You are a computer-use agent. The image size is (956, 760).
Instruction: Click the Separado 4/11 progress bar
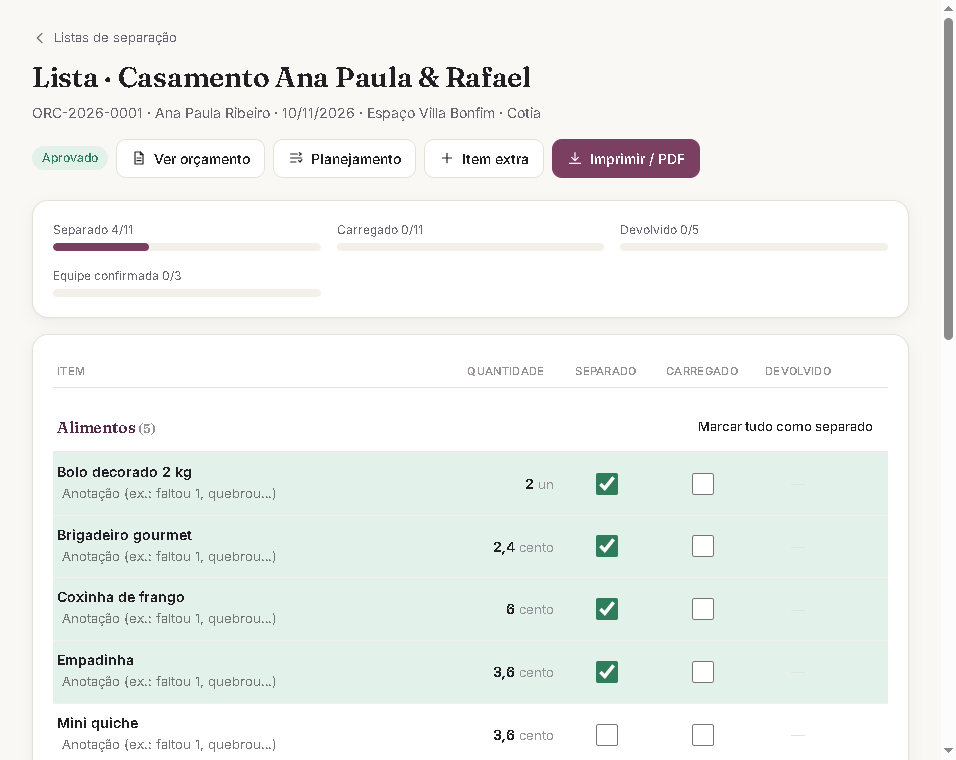click(187, 247)
